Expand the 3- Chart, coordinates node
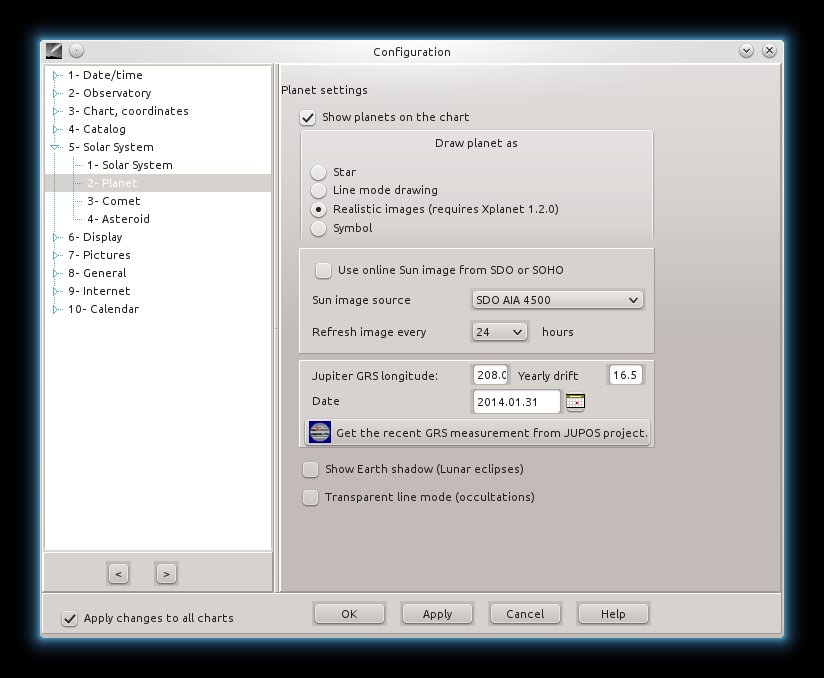The width and height of the screenshot is (824, 678). tap(56, 111)
